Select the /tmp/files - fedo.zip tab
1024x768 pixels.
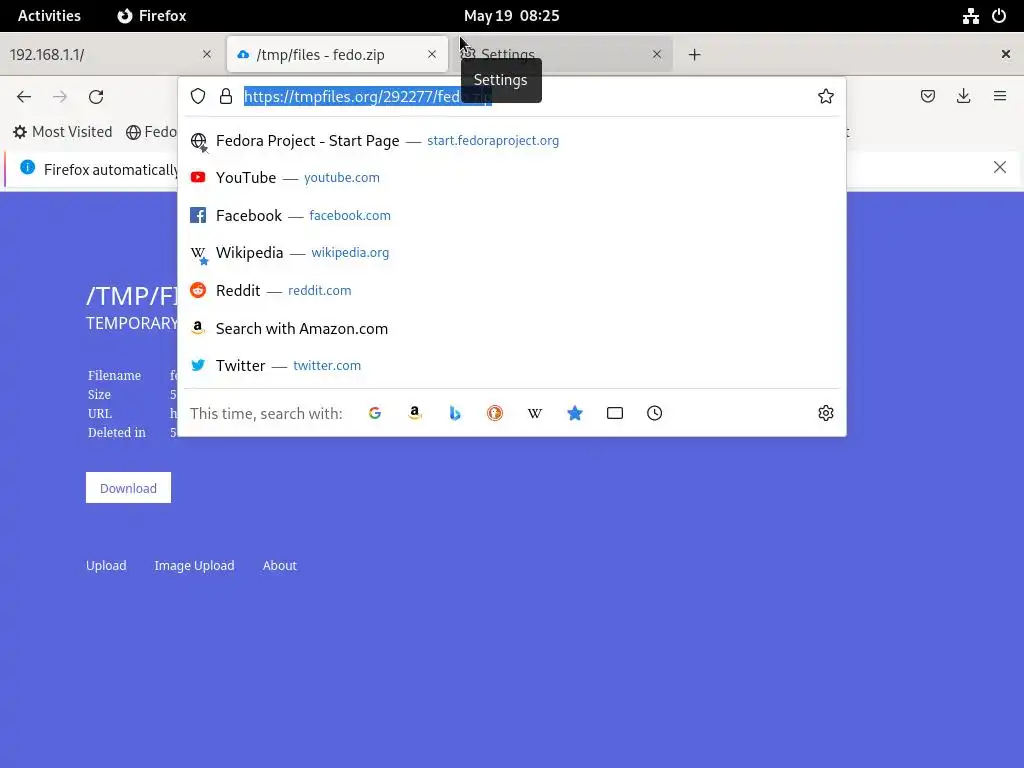[337, 54]
